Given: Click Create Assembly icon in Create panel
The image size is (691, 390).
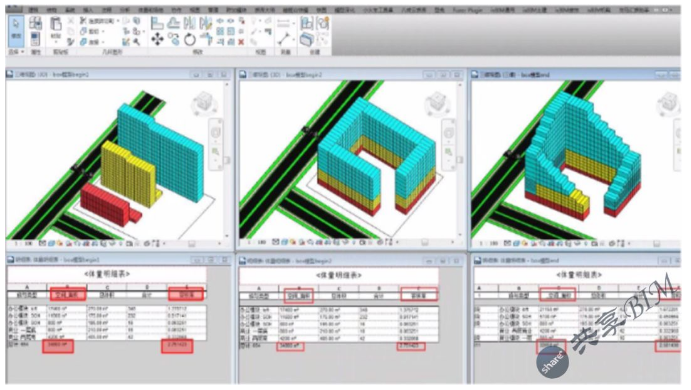Looking at the screenshot, I should pos(307,23).
